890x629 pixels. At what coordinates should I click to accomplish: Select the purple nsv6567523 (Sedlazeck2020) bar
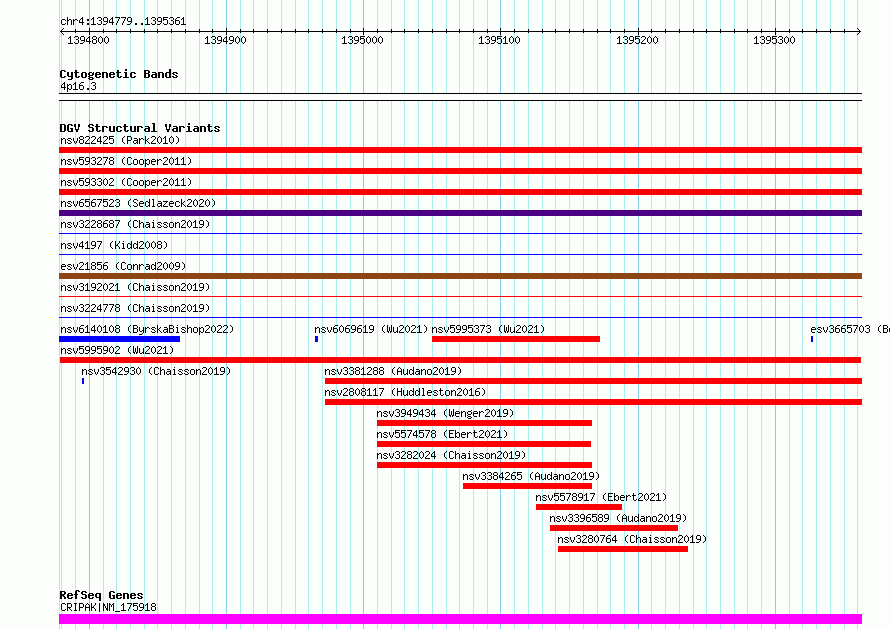click(460, 213)
